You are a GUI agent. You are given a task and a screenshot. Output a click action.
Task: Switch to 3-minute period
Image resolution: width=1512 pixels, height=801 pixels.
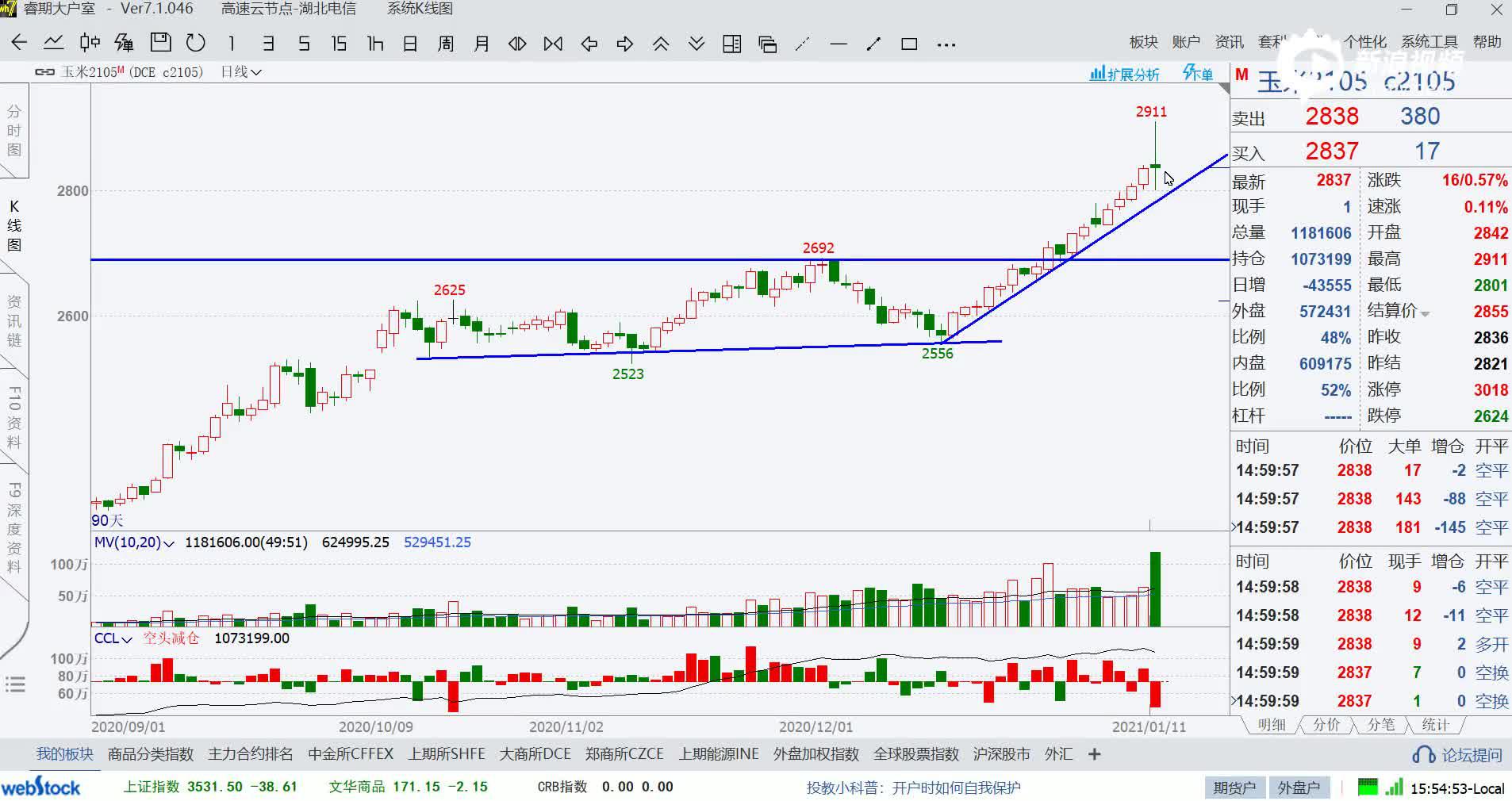point(268,43)
